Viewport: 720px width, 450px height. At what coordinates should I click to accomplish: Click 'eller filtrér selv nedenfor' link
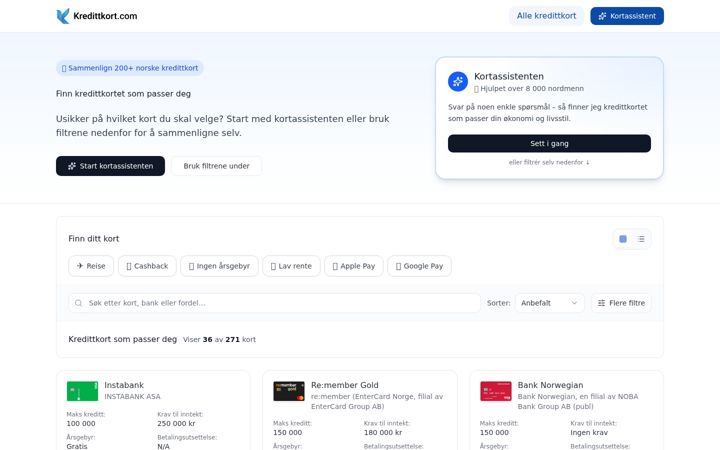549,162
